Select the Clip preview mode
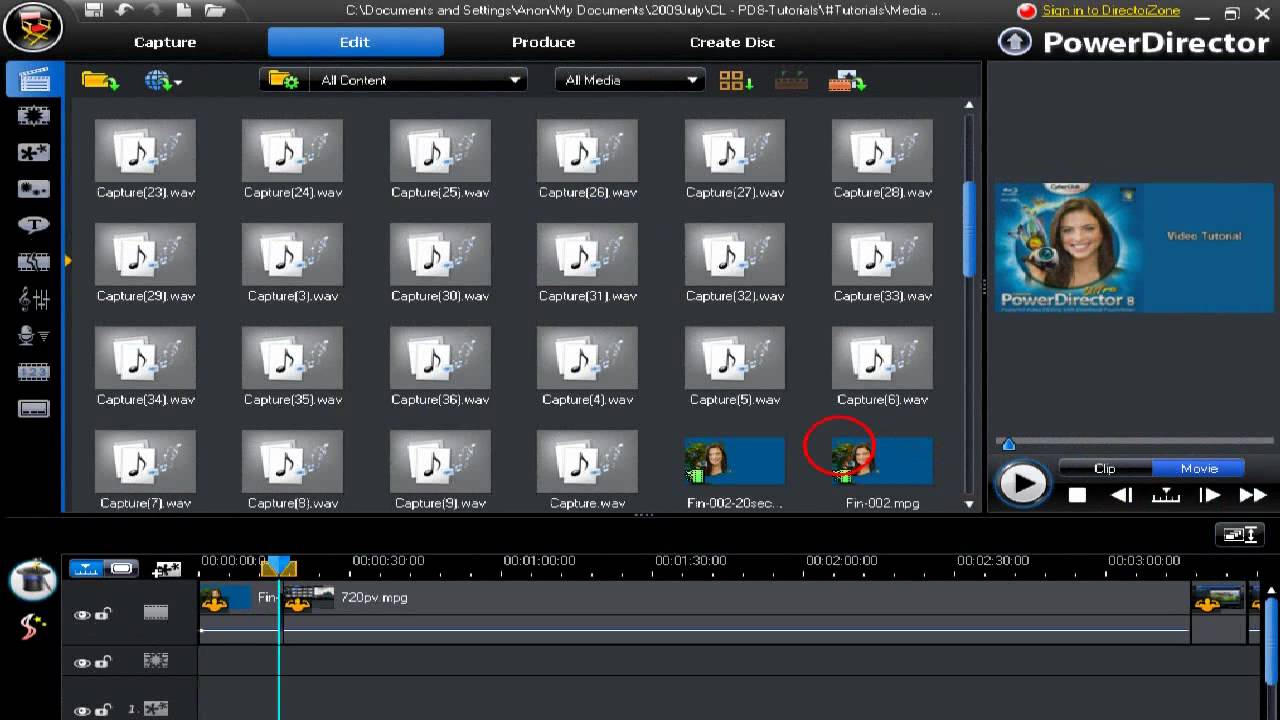This screenshot has height=720, width=1280. 1105,468
